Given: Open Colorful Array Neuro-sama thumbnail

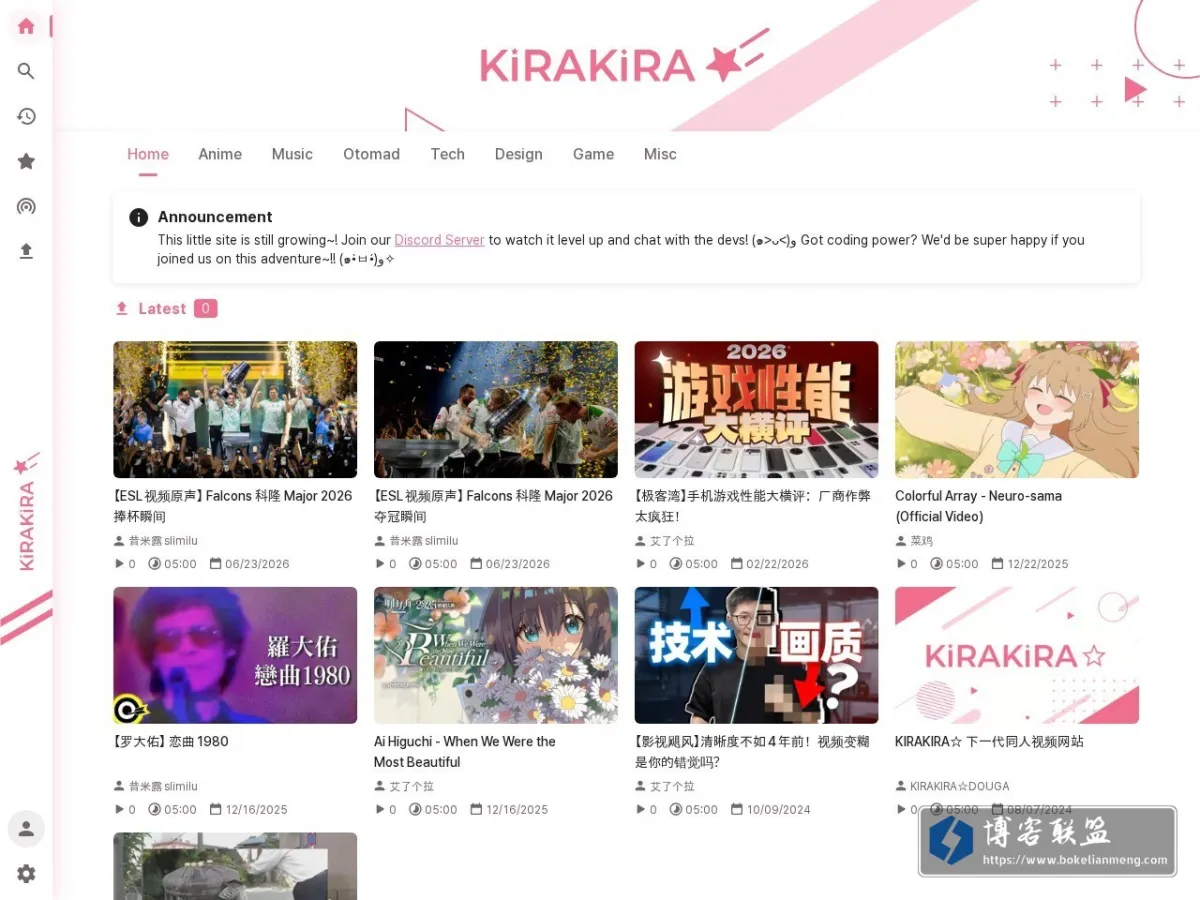Looking at the screenshot, I should coord(1017,410).
